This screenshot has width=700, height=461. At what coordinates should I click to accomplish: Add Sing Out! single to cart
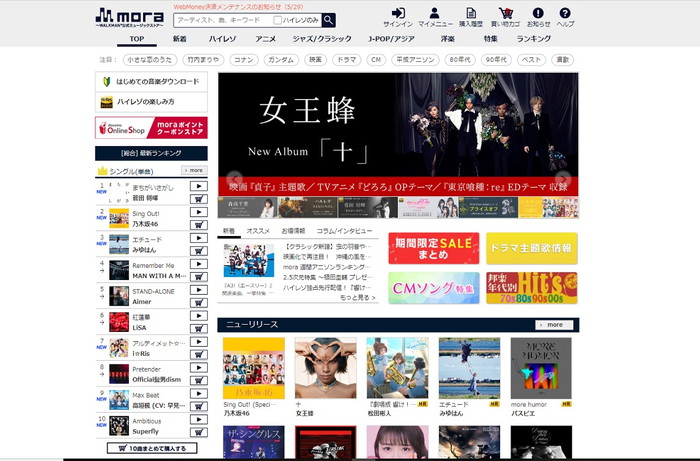pos(199,224)
